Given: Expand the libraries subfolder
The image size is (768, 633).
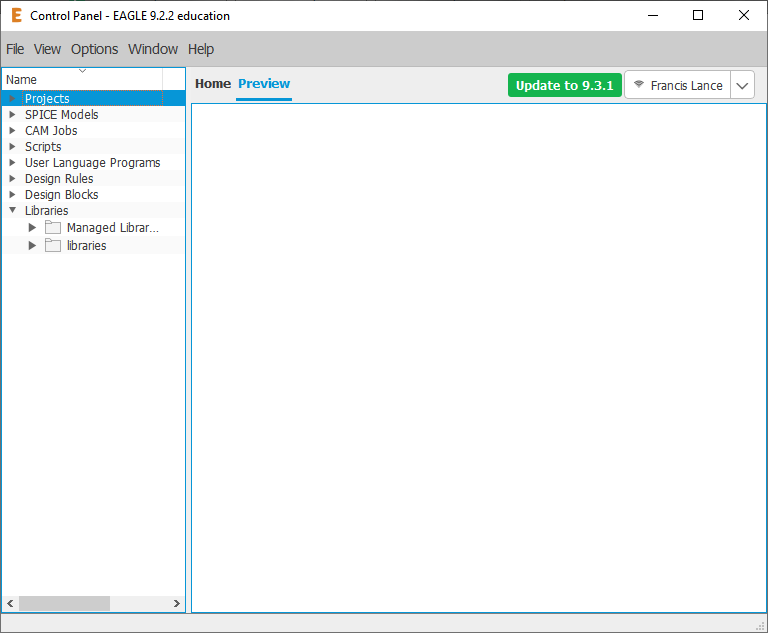Looking at the screenshot, I should coord(32,245).
